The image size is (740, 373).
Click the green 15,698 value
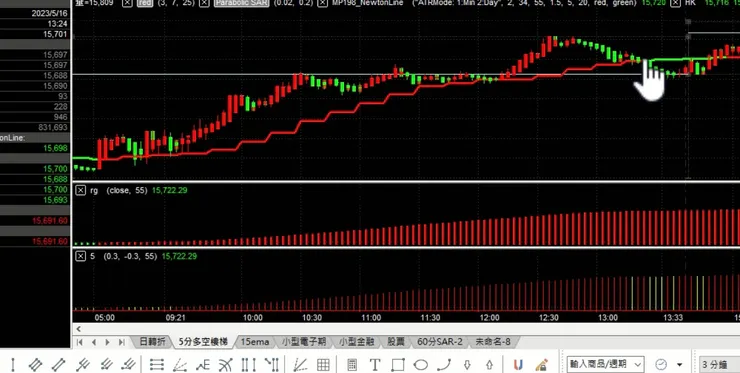click(x=55, y=148)
